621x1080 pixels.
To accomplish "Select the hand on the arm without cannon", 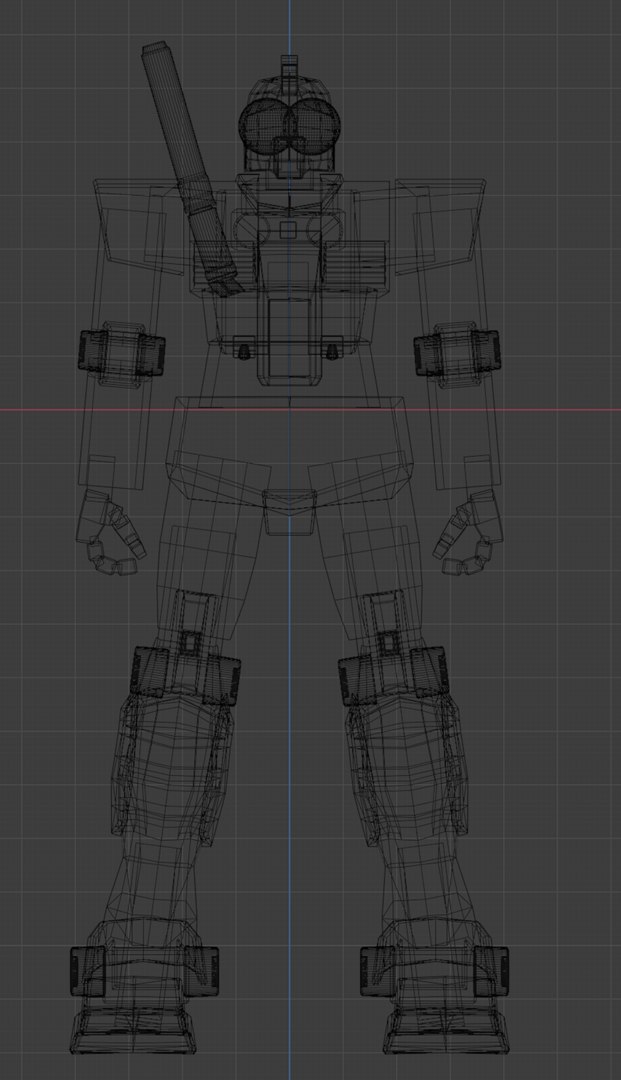I will tap(468, 532).
